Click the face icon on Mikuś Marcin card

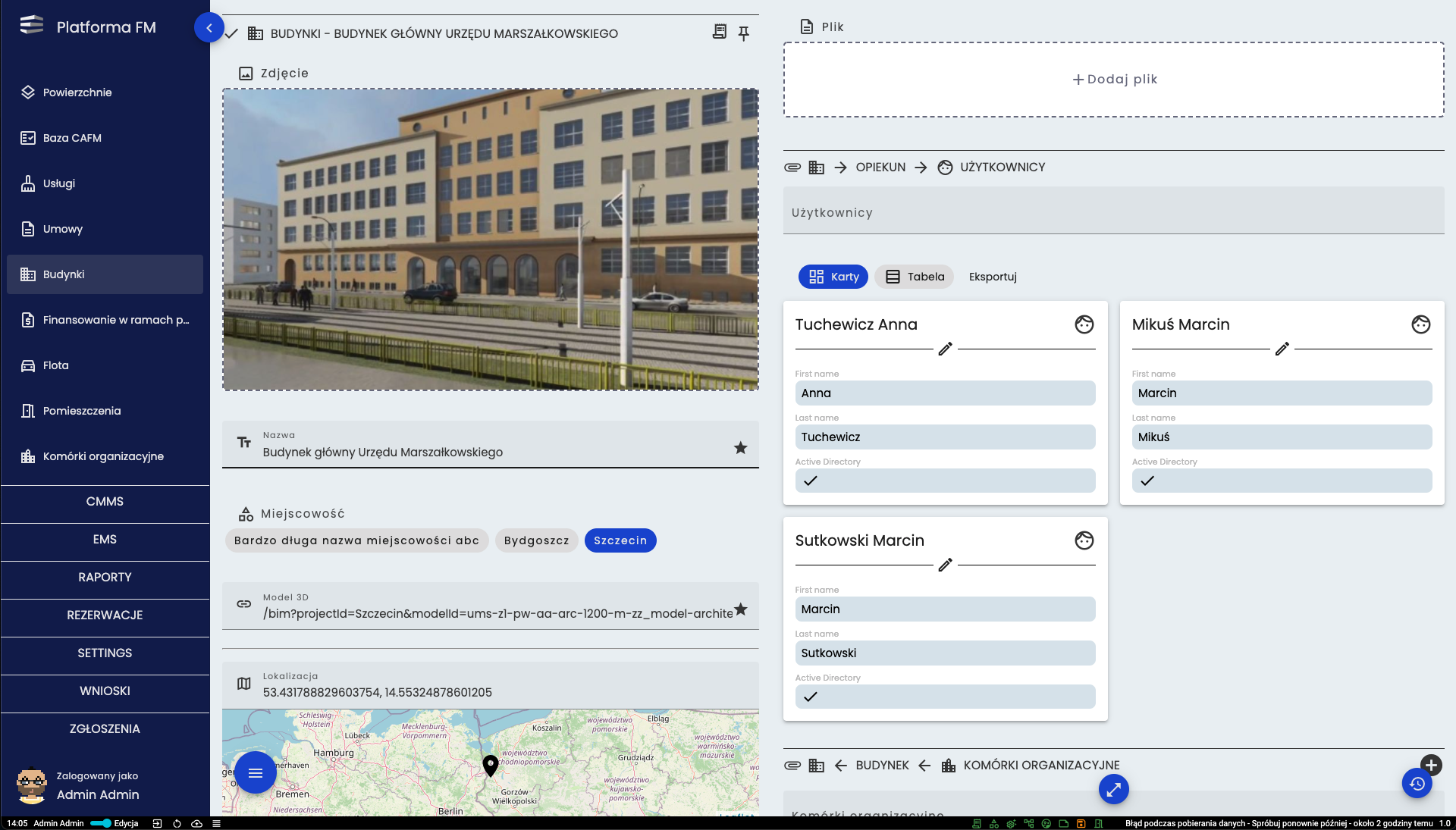point(1421,324)
